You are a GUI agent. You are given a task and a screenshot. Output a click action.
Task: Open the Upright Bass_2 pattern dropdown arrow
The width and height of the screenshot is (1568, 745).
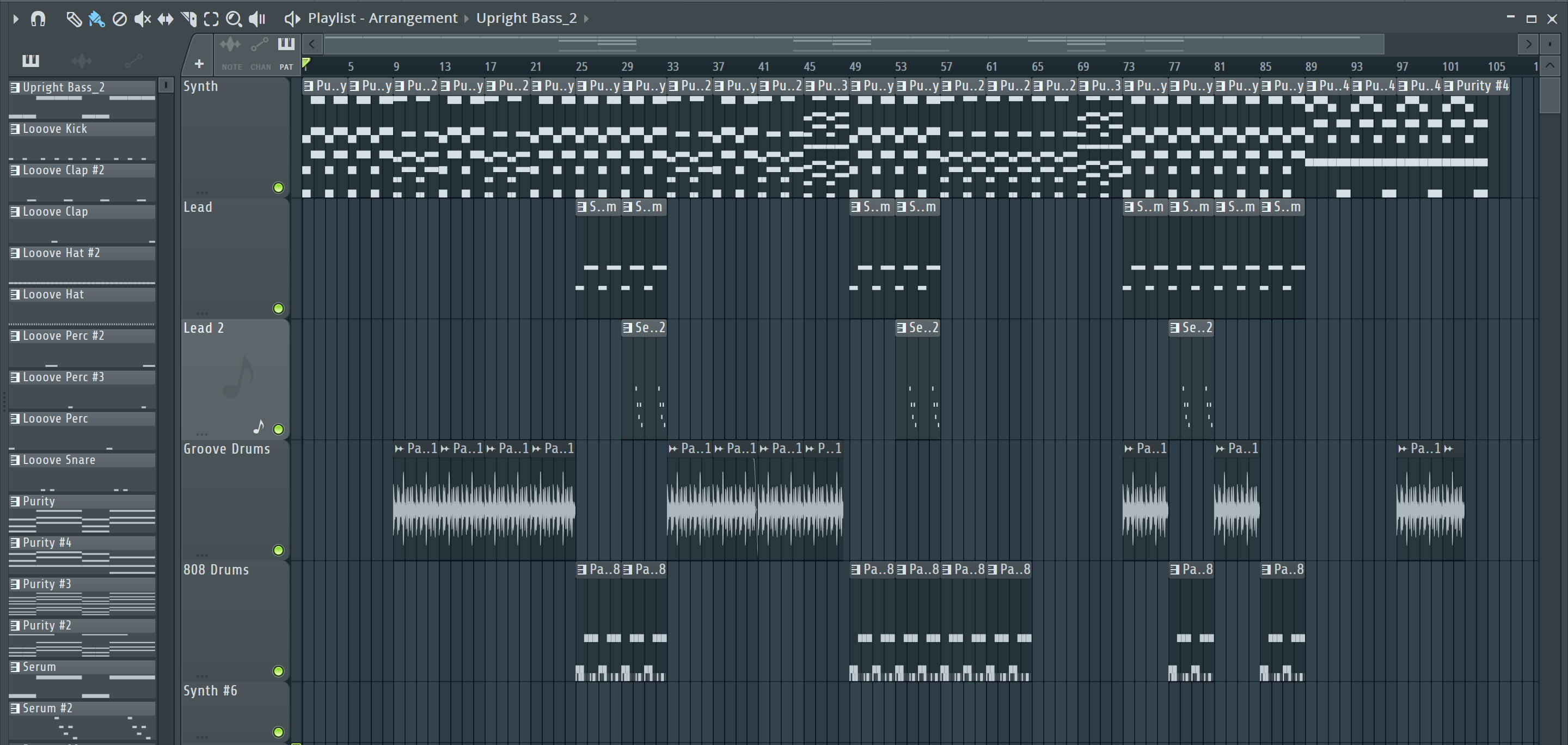[586, 19]
